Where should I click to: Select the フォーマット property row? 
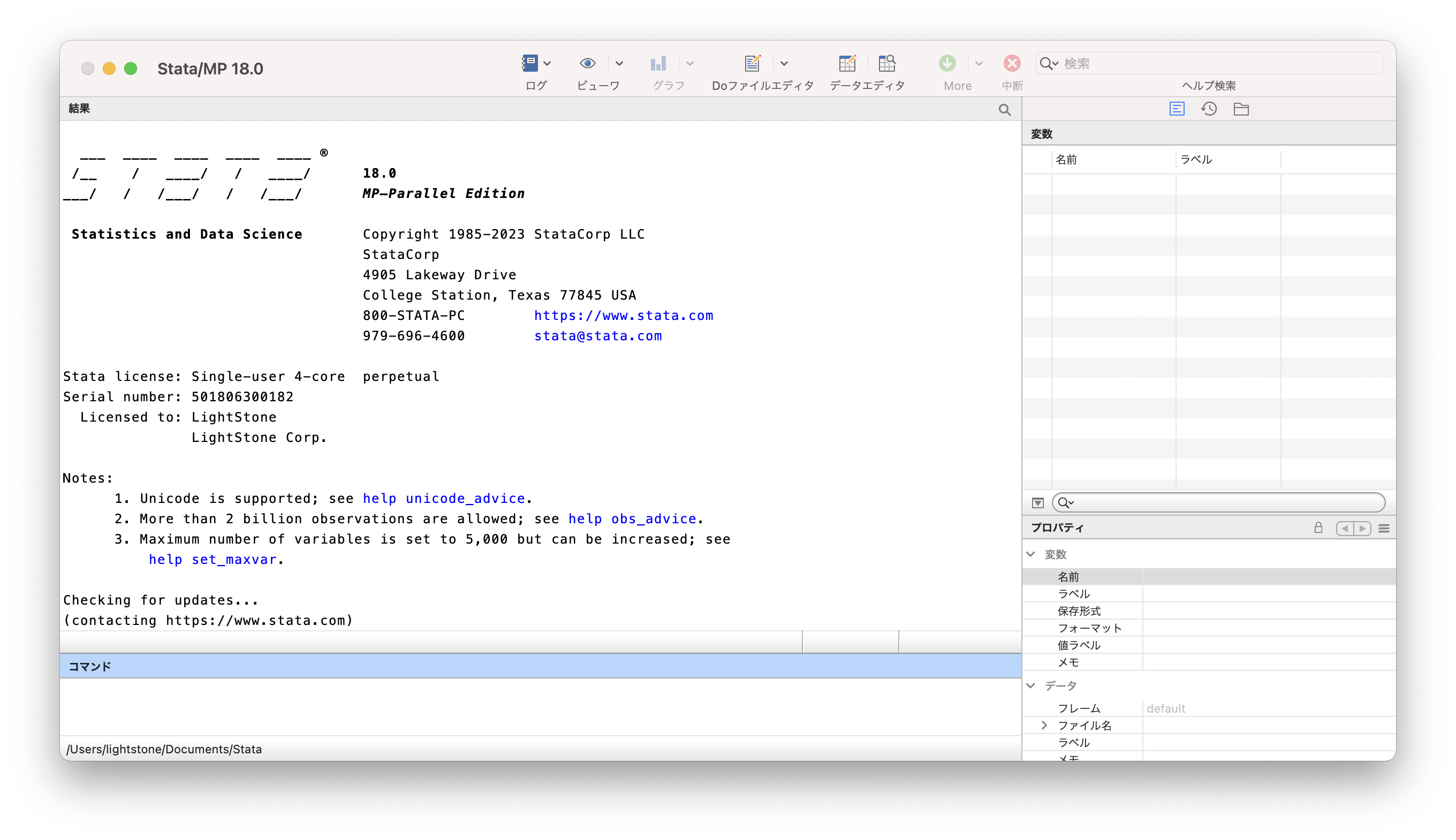tap(1209, 628)
